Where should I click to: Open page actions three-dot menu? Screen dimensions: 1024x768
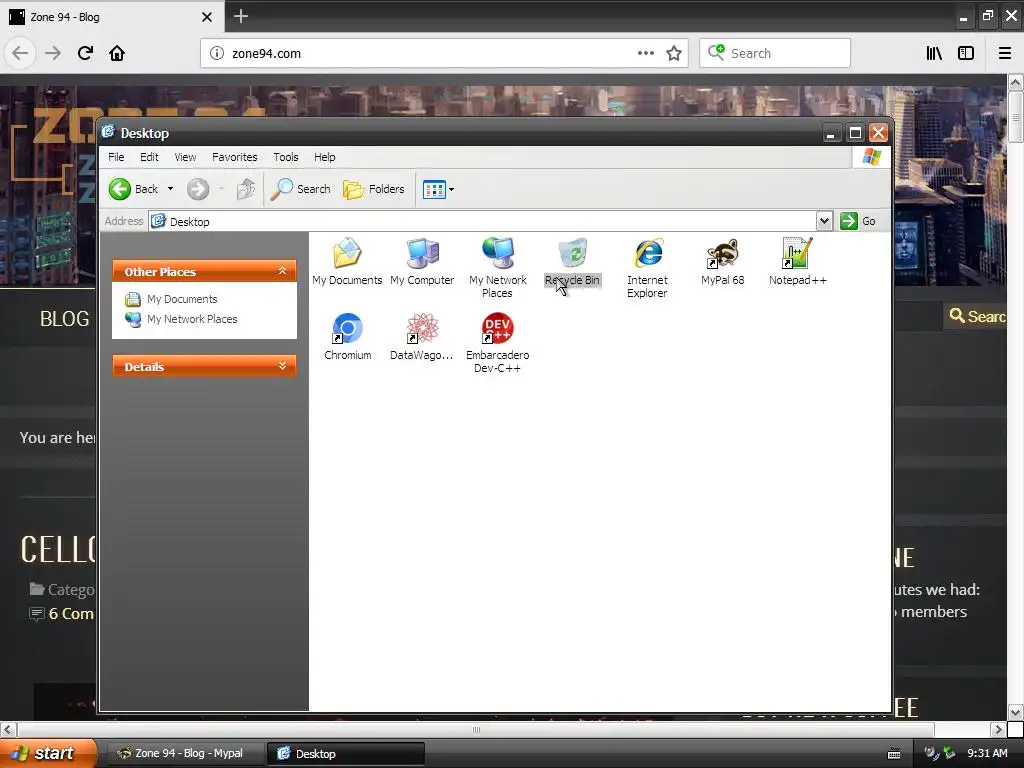(x=646, y=53)
